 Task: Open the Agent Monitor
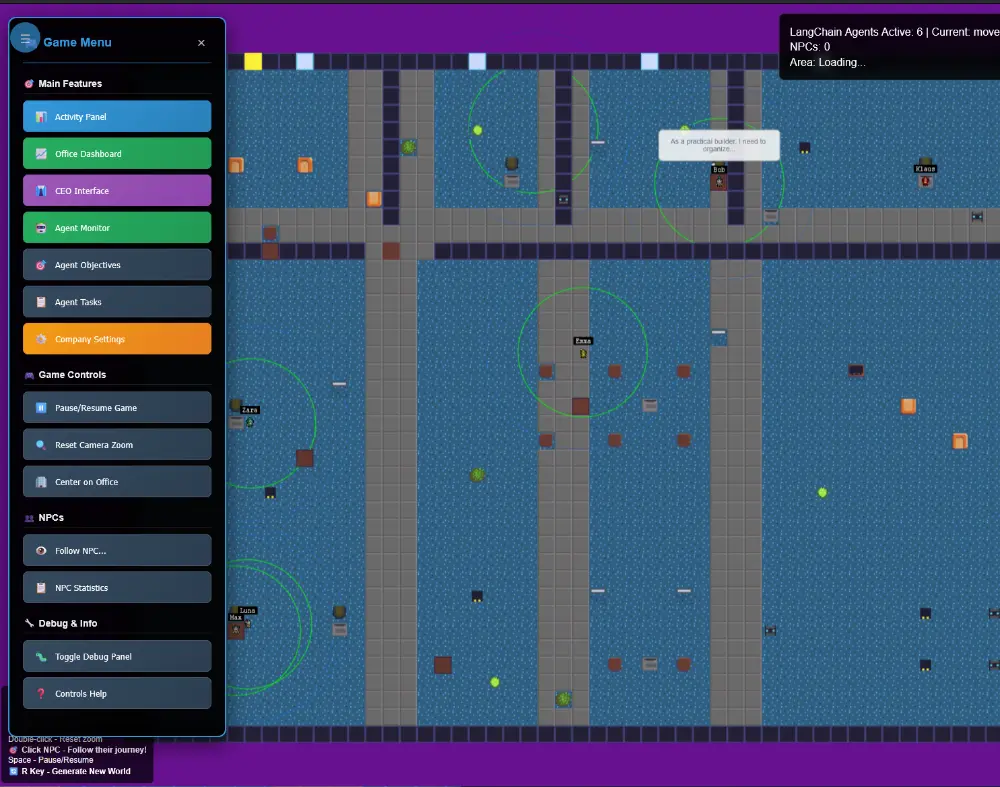click(117, 228)
